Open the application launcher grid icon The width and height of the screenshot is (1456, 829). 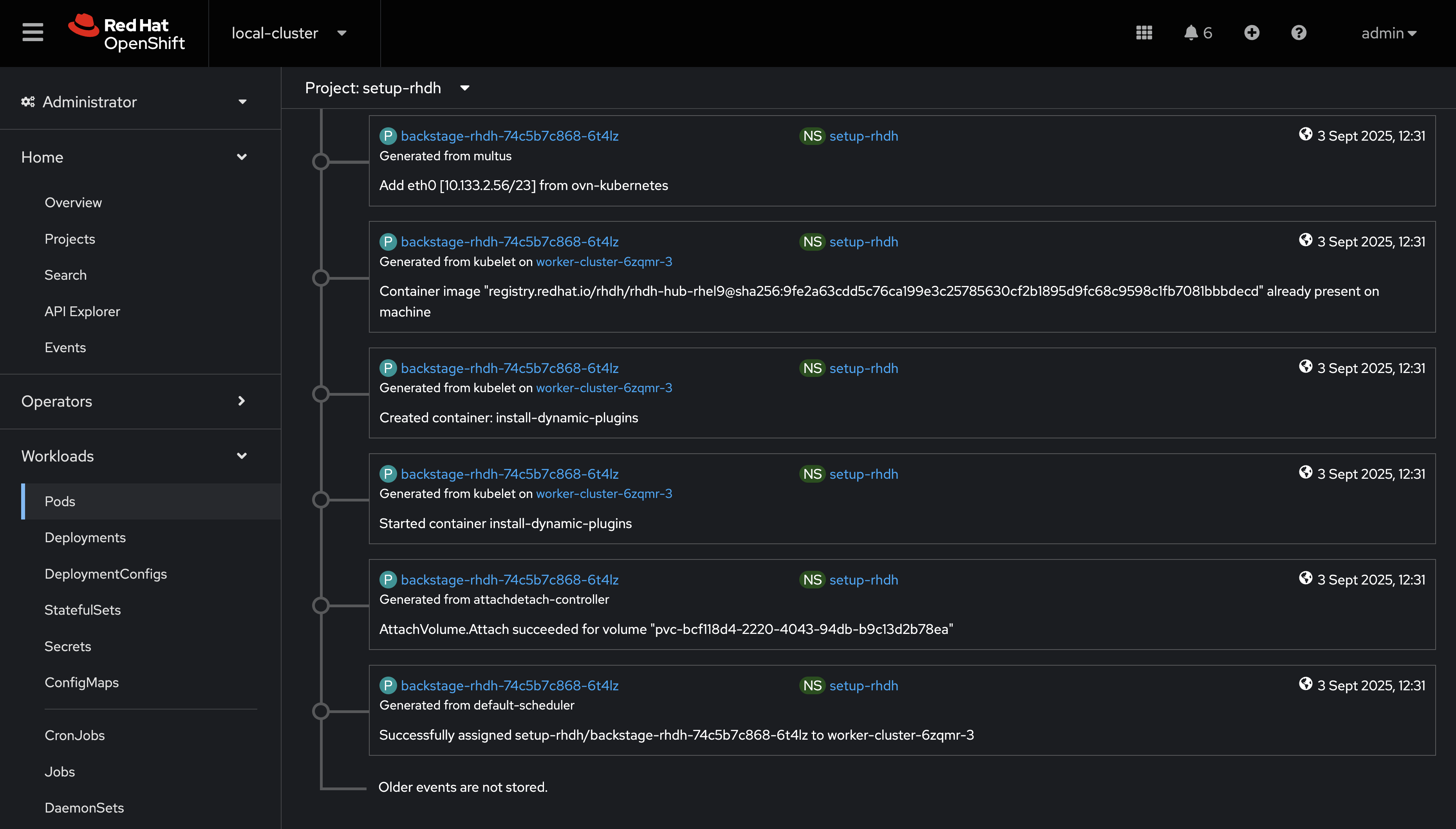(x=1143, y=33)
